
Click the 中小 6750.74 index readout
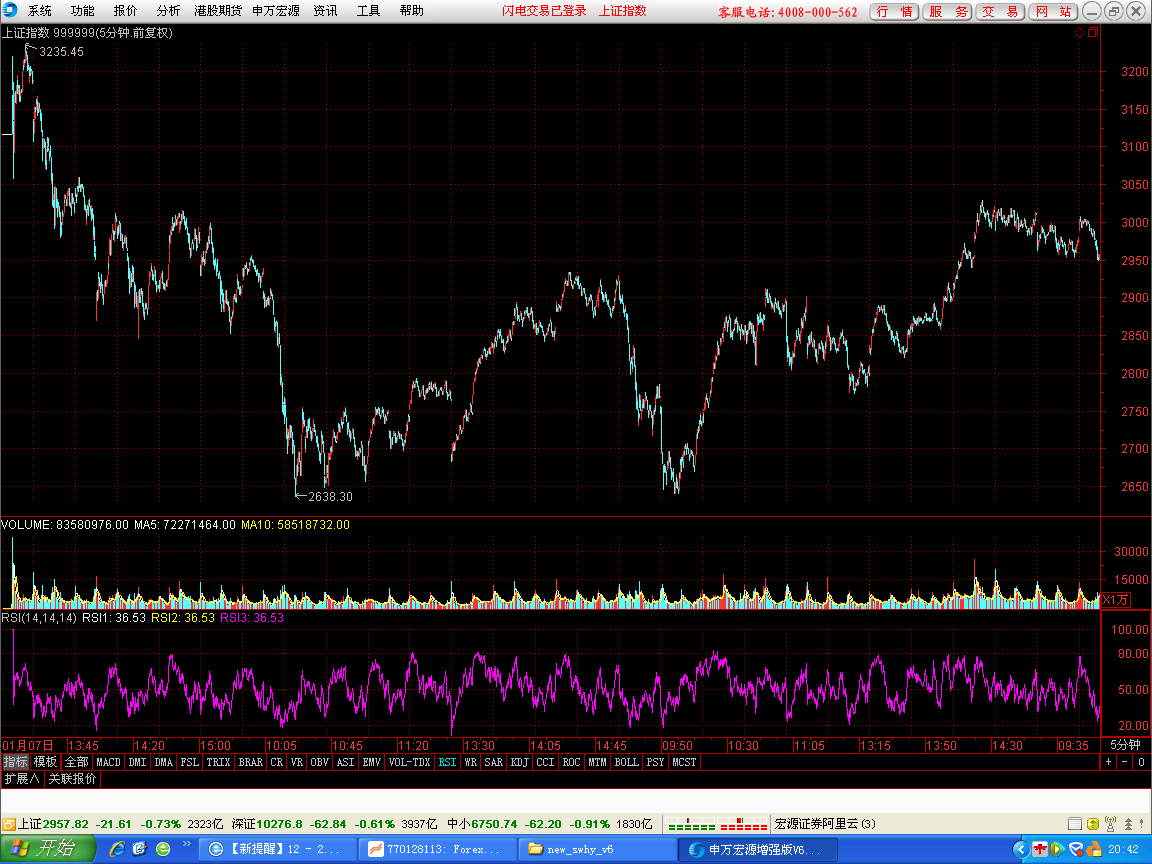tap(550, 824)
